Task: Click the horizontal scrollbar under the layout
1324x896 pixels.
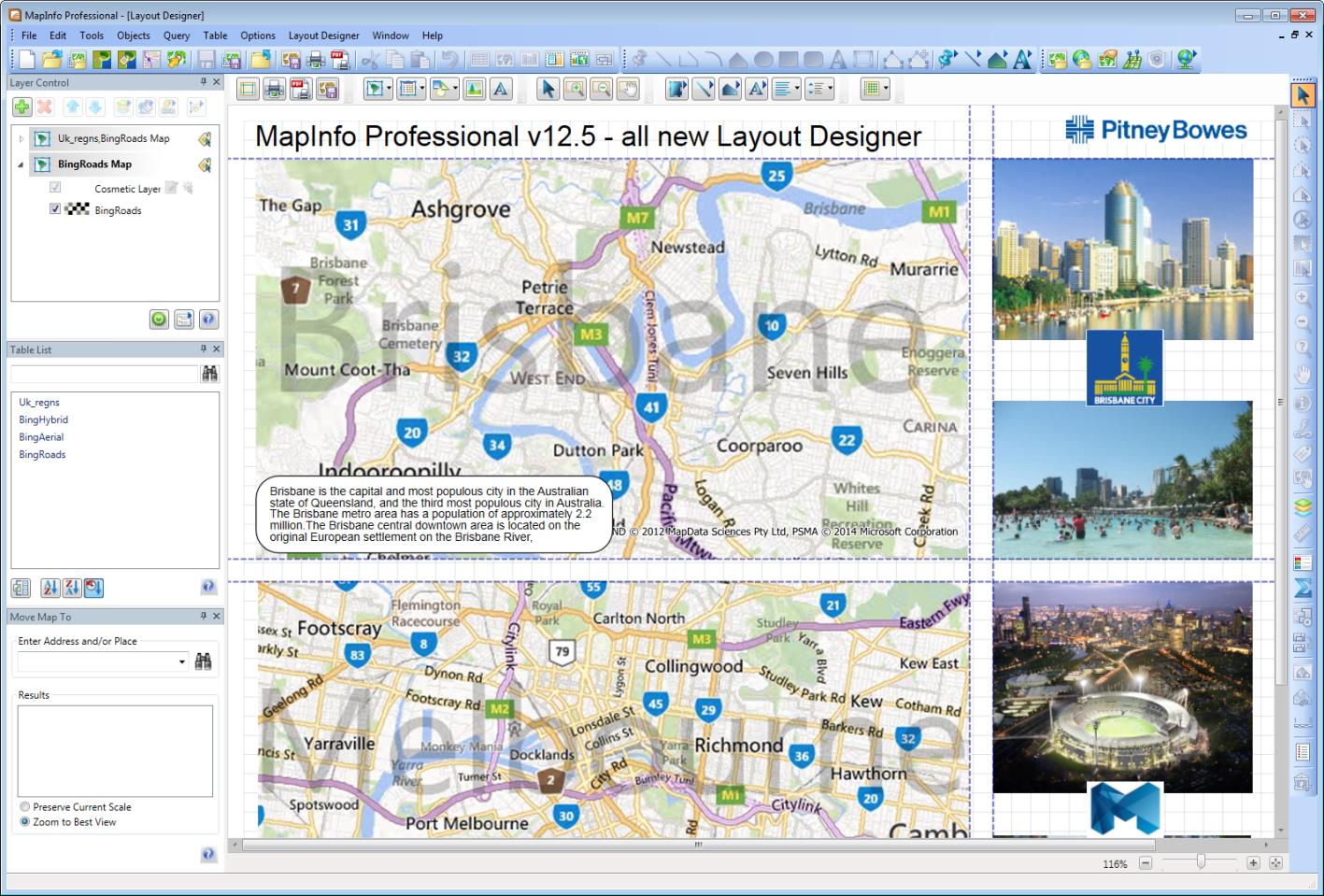Action: click(697, 845)
